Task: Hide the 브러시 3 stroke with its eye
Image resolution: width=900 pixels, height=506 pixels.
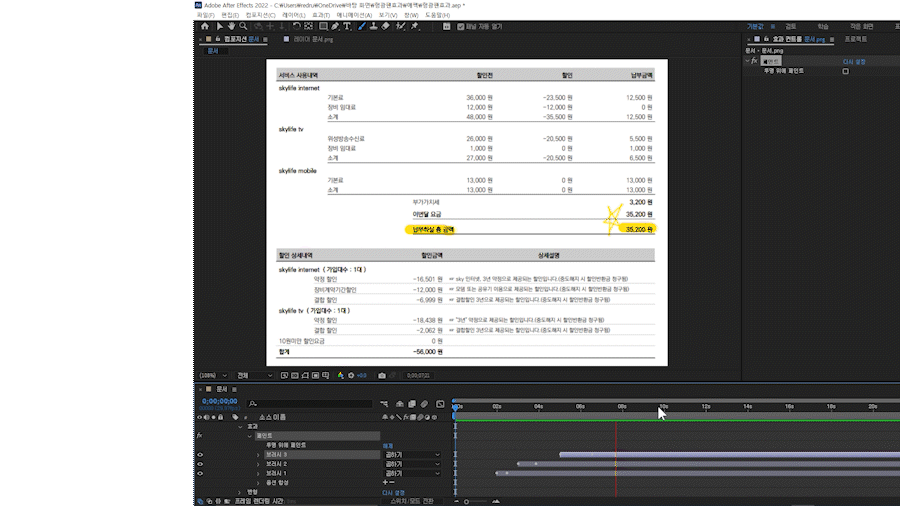Action: click(x=200, y=455)
